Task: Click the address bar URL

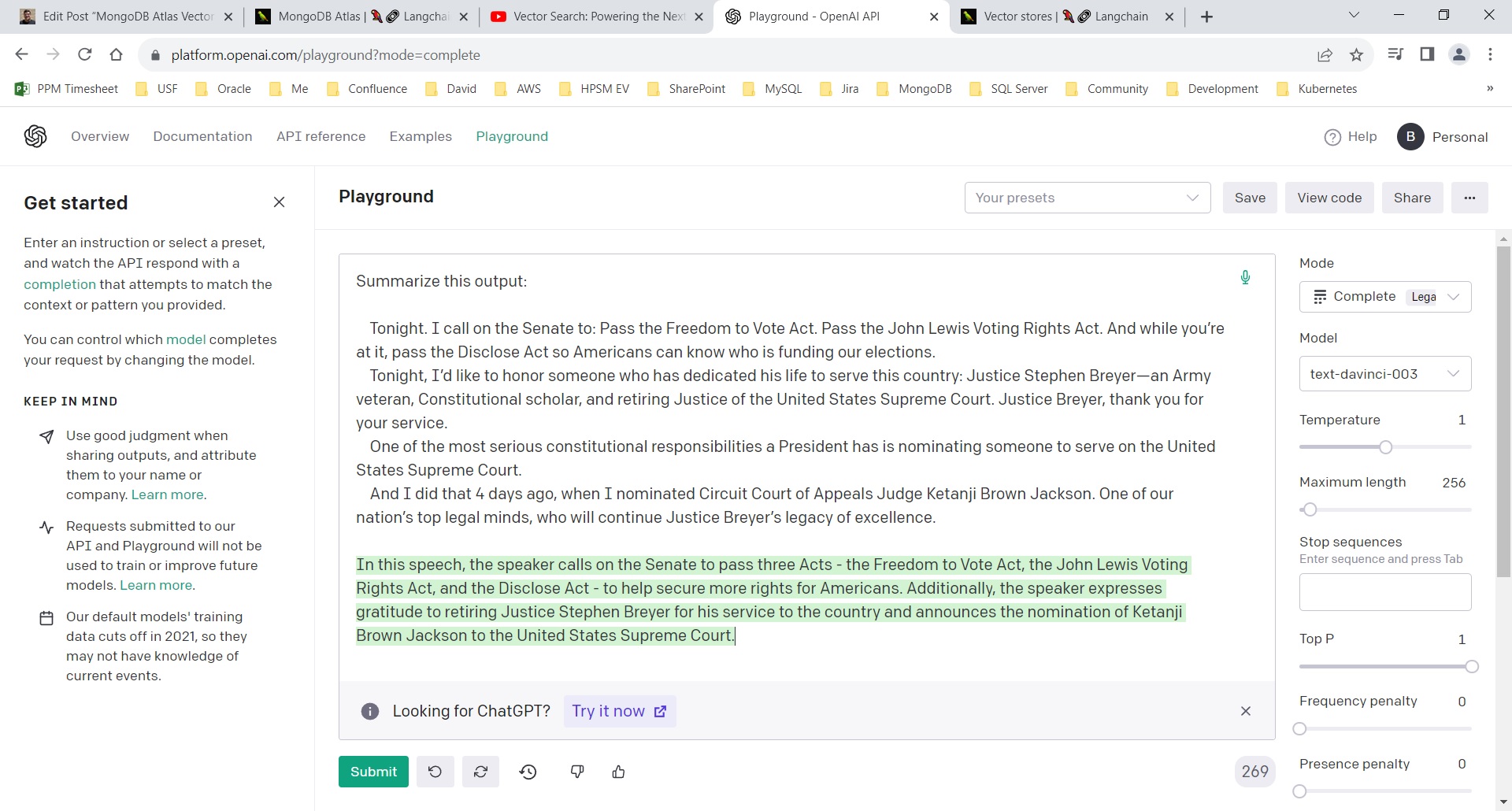Action: pyautogui.click(x=325, y=55)
